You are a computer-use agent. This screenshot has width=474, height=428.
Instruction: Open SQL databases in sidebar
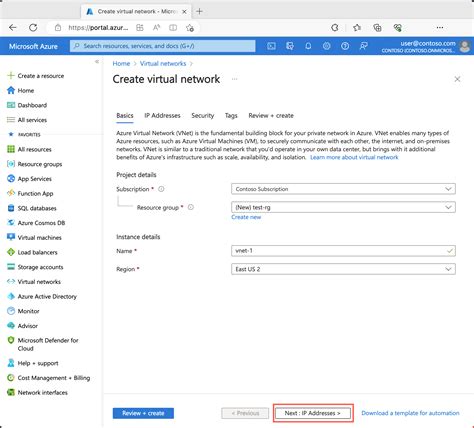32,208
